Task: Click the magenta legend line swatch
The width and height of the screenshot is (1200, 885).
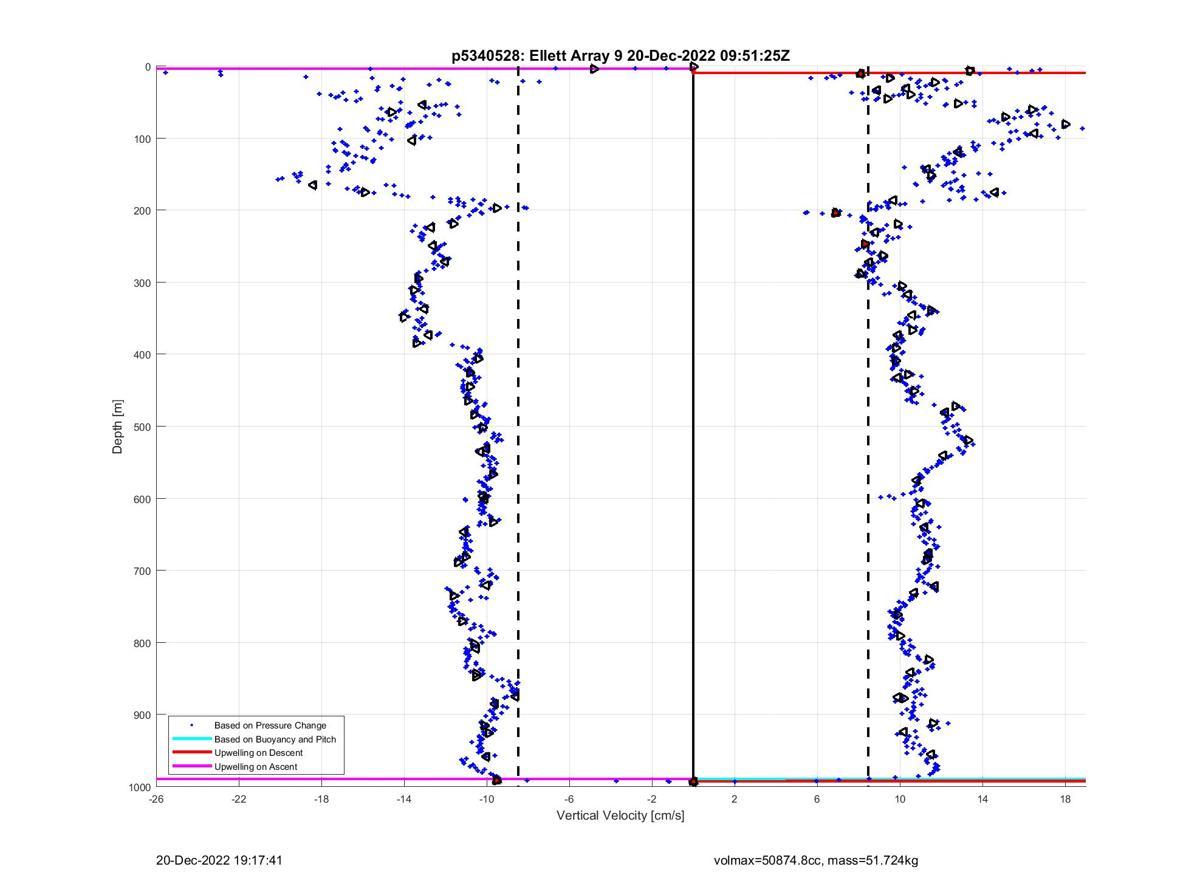Action: click(191, 767)
